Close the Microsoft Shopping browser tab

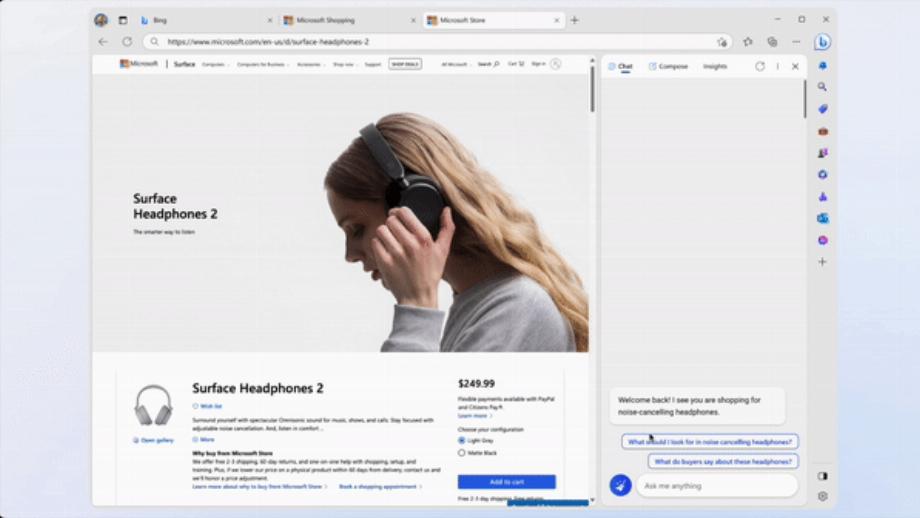click(413, 20)
